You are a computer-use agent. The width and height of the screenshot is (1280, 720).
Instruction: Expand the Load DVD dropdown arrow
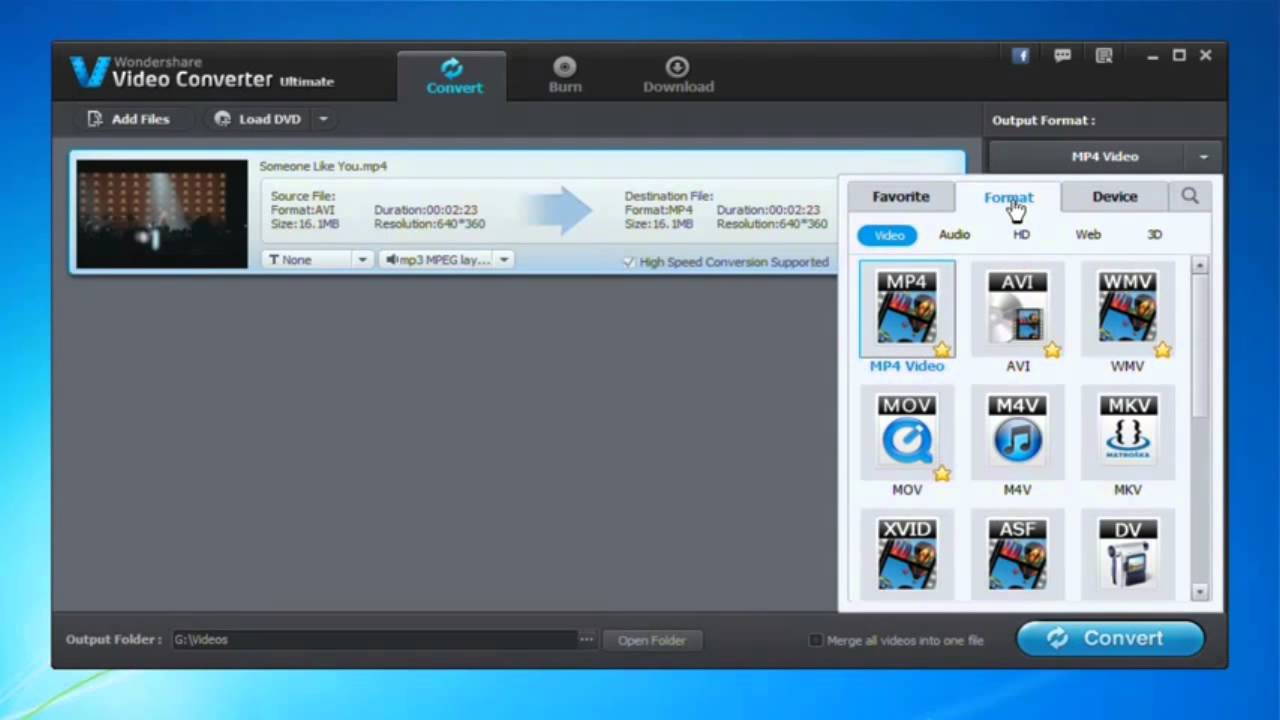[322, 119]
